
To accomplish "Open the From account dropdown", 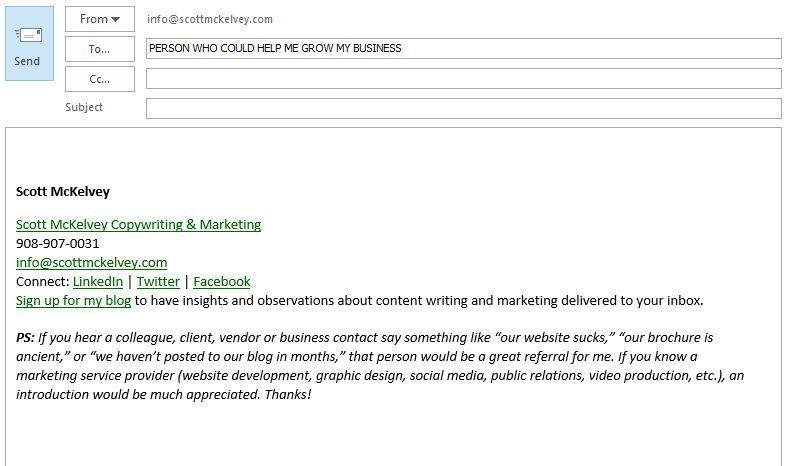I will click(x=100, y=19).
